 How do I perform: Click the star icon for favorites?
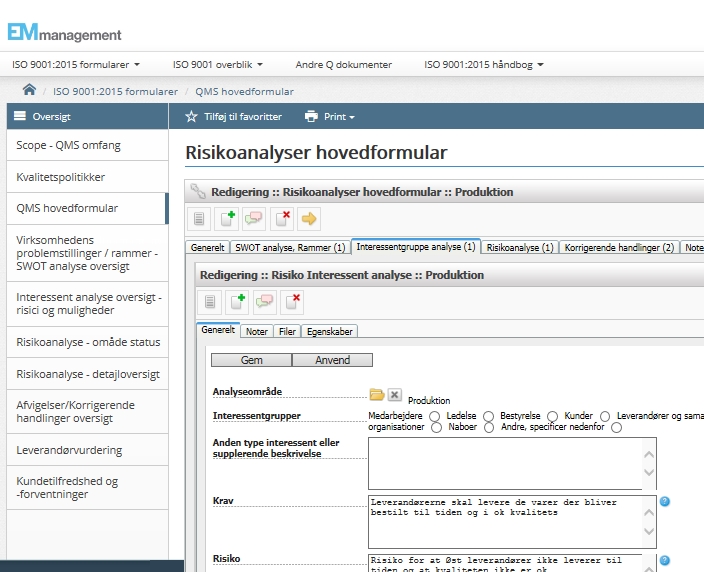pyautogui.click(x=191, y=117)
